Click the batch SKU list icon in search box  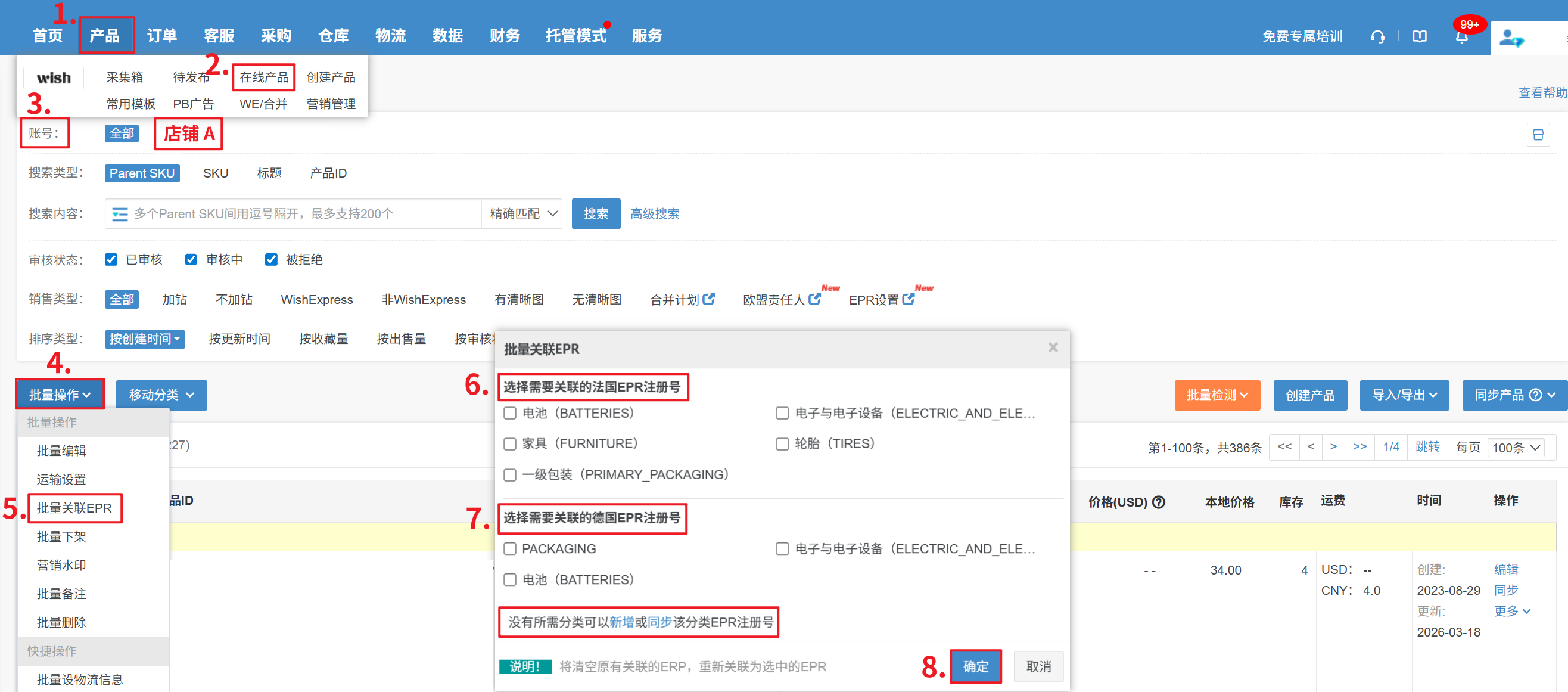coord(120,214)
